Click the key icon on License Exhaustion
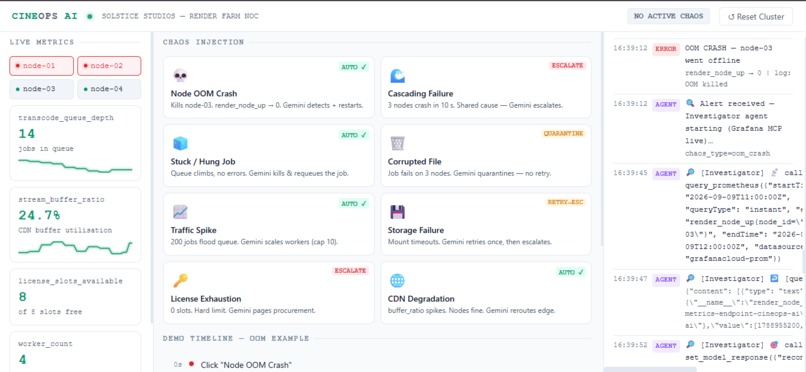This screenshot has height=372, width=806. coord(180,281)
